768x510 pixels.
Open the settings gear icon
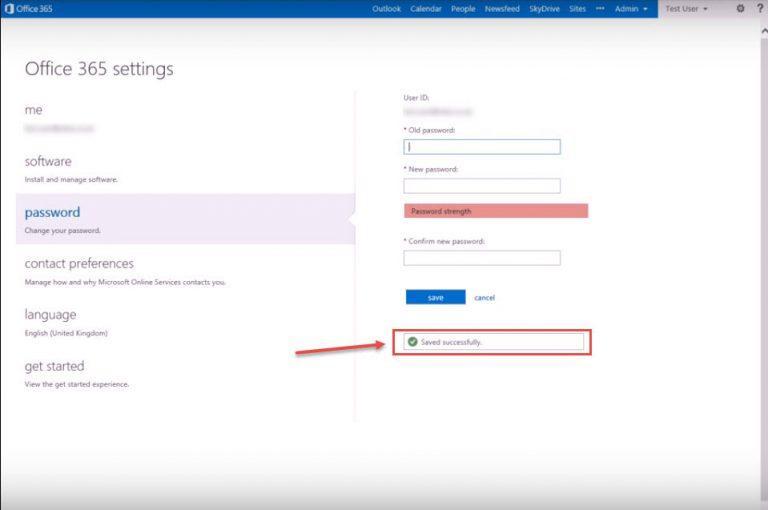coord(741,8)
